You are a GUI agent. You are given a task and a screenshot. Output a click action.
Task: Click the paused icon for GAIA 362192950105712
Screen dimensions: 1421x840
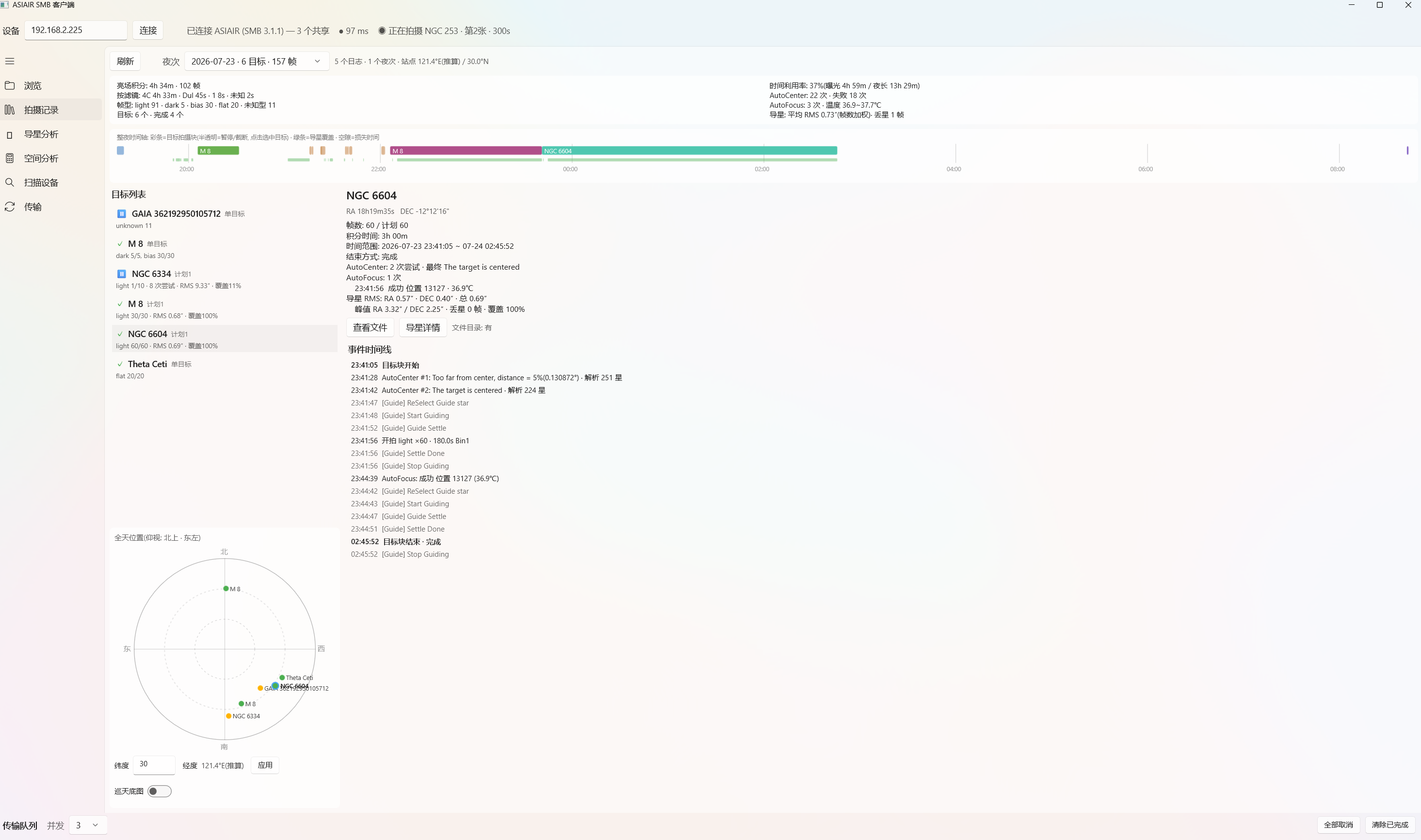(x=121, y=214)
